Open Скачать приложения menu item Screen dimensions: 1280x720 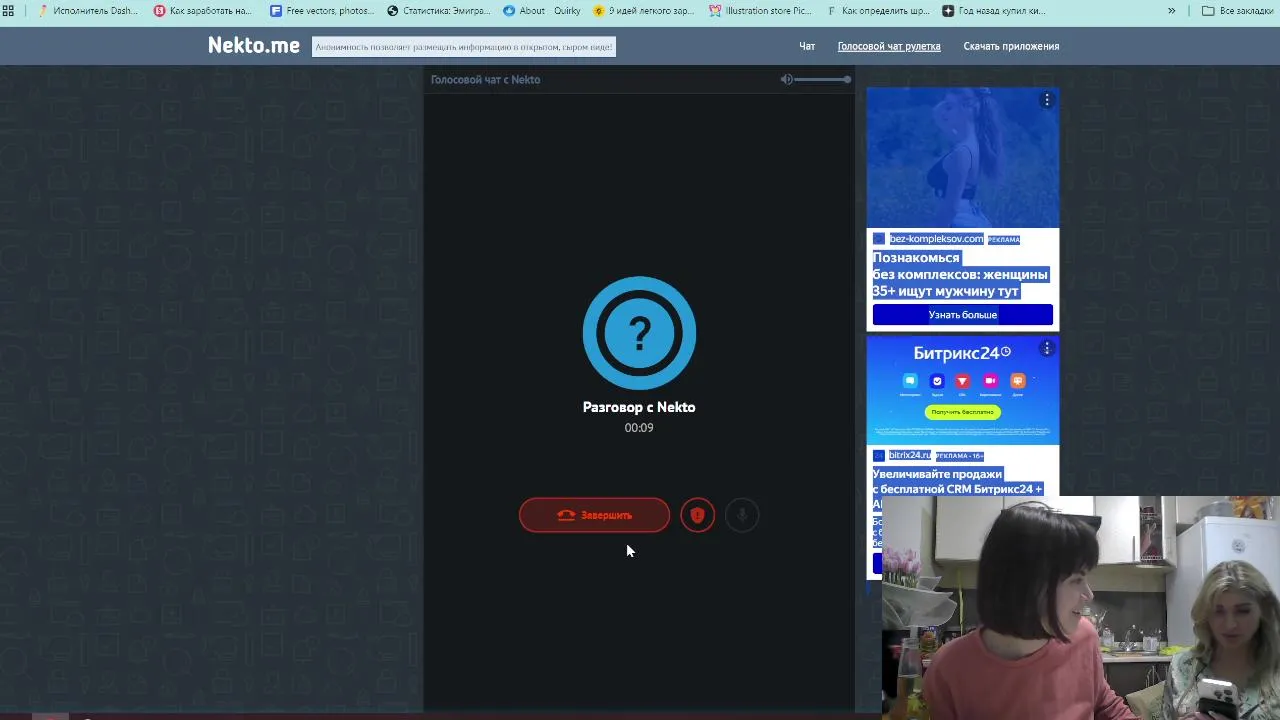(x=1011, y=46)
